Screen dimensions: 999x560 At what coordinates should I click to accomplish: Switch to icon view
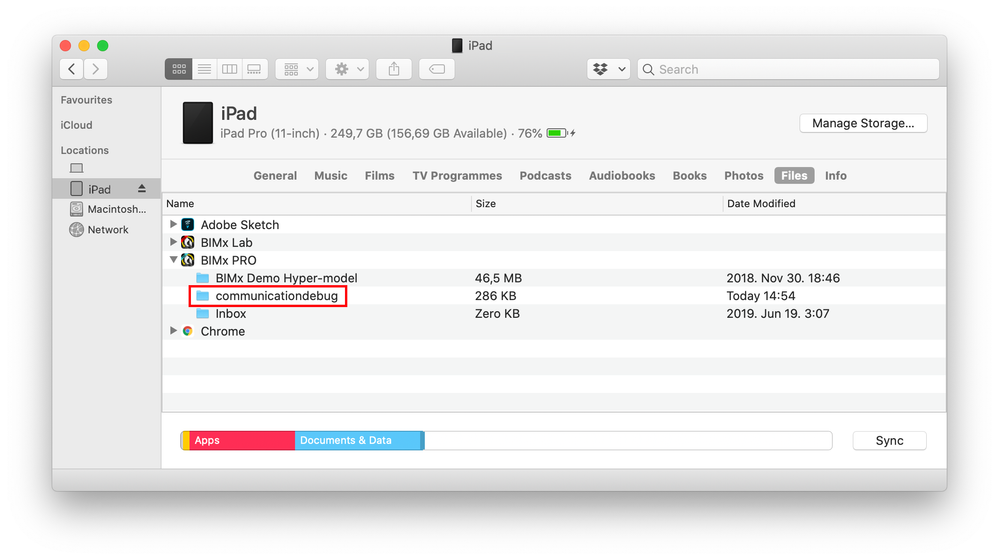coord(178,69)
